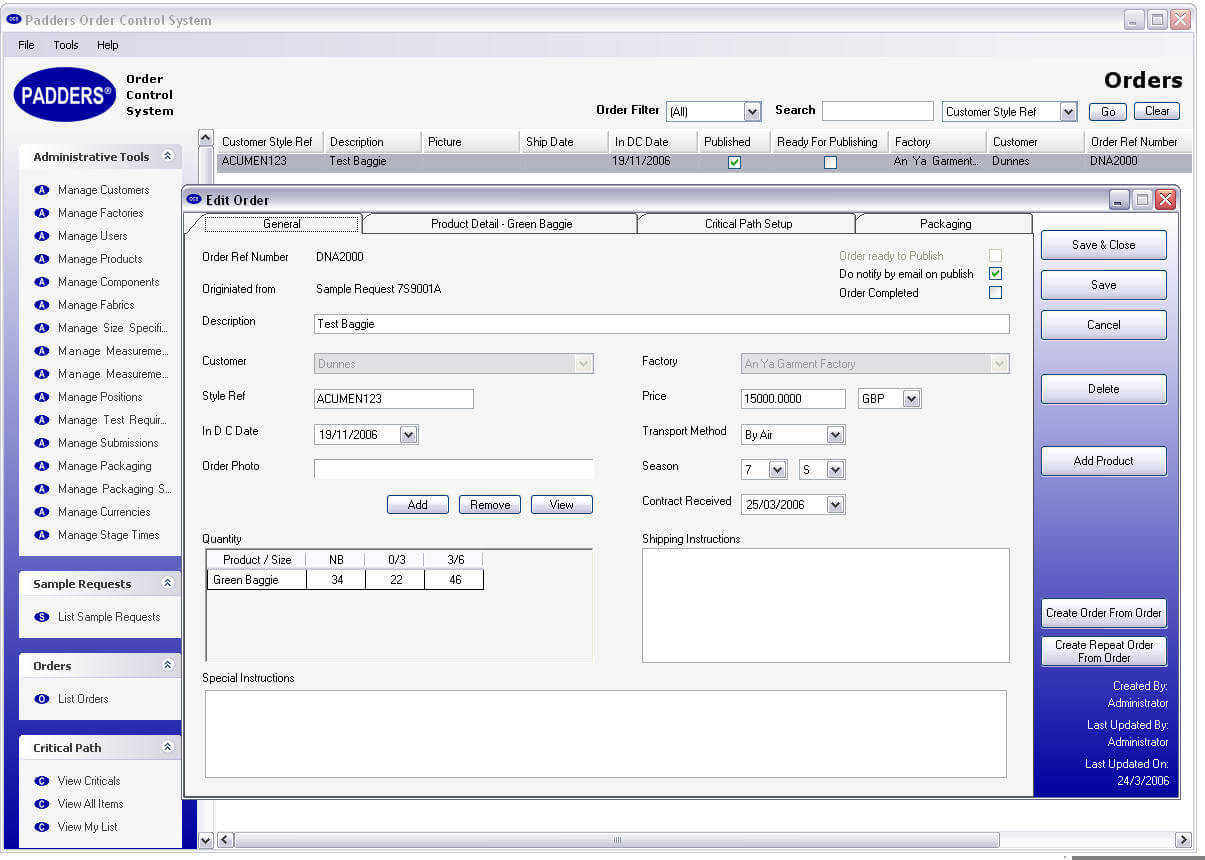Open the Help menu
1205x860 pixels.
[108, 45]
